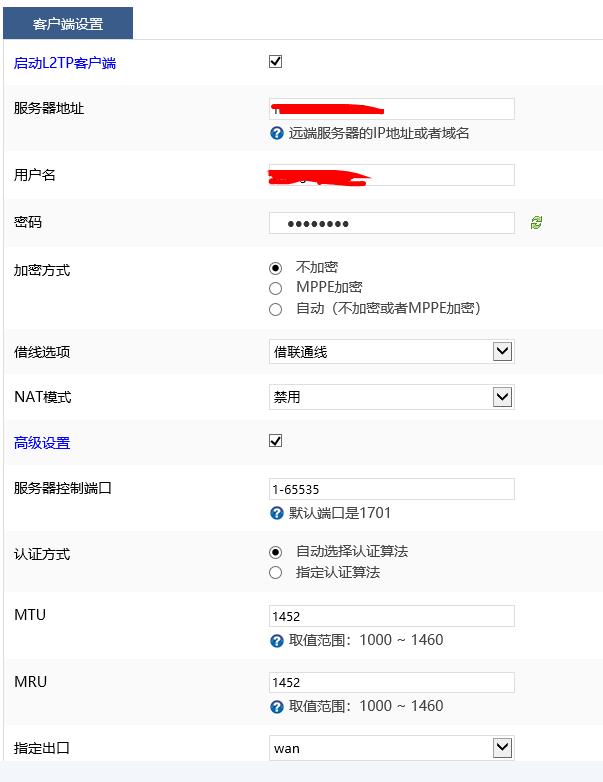603x782 pixels.
Task: Click the 用户名 input field
Action: [x=392, y=175]
